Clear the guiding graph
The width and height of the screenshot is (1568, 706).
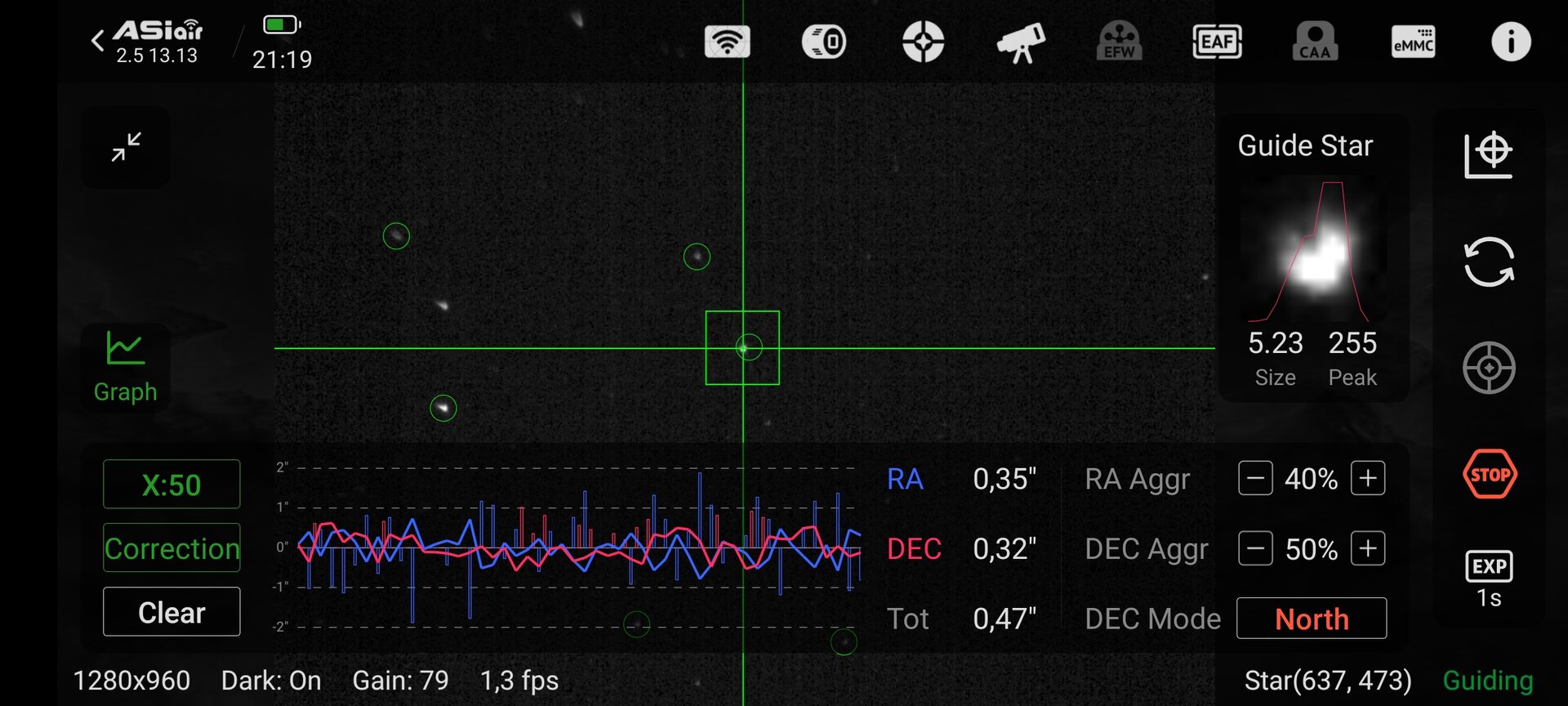[171, 612]
